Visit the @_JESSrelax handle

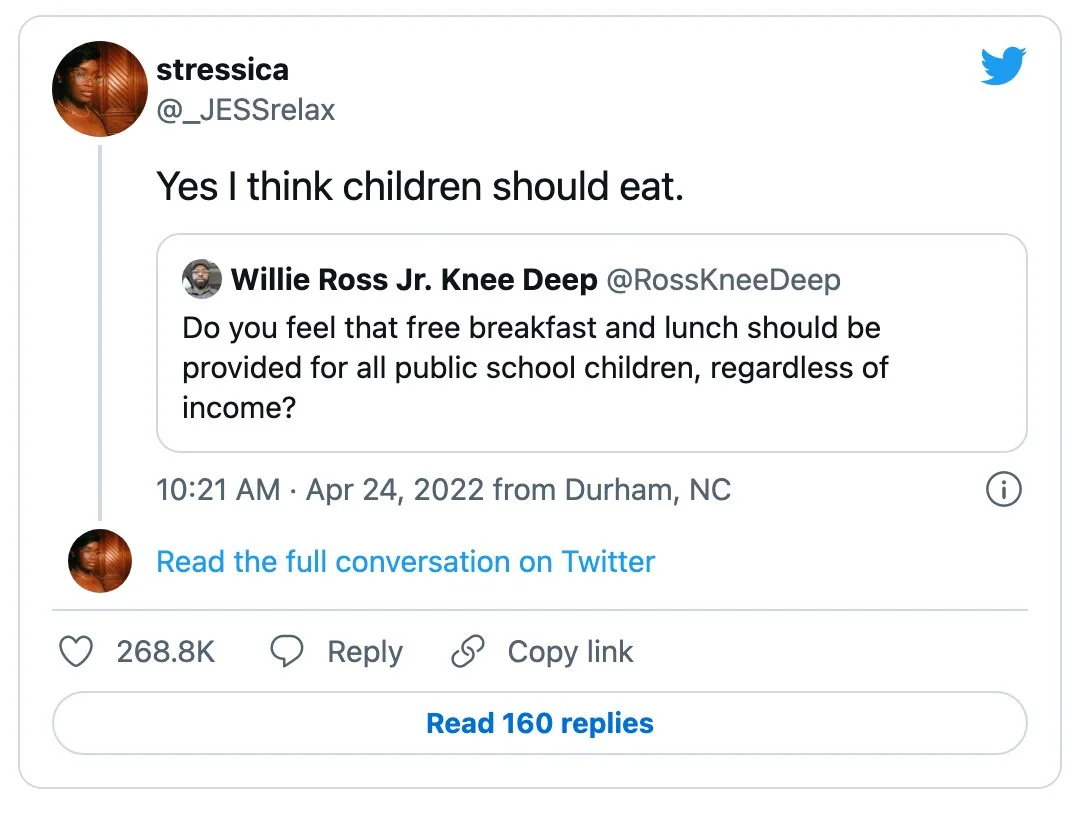(x=245, y=109)
